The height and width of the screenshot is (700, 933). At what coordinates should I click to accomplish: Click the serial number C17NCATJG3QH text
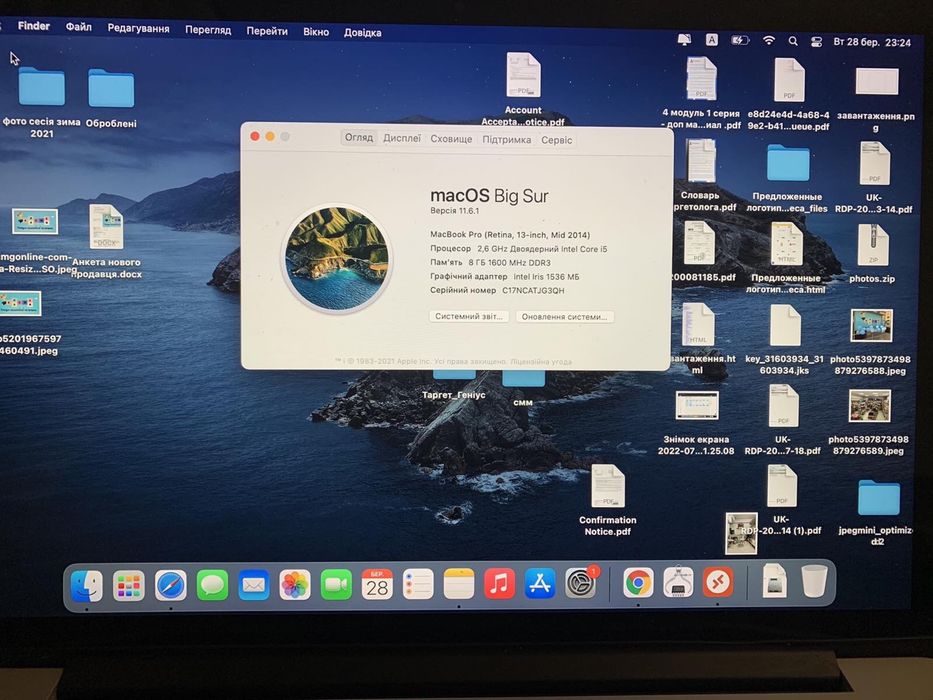[533, 290]
